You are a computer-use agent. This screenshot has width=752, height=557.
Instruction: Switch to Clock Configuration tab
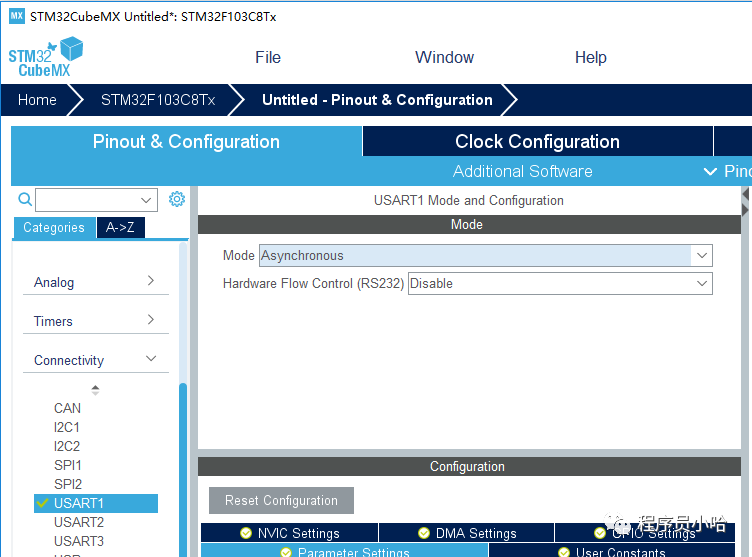tap(537, 141)
